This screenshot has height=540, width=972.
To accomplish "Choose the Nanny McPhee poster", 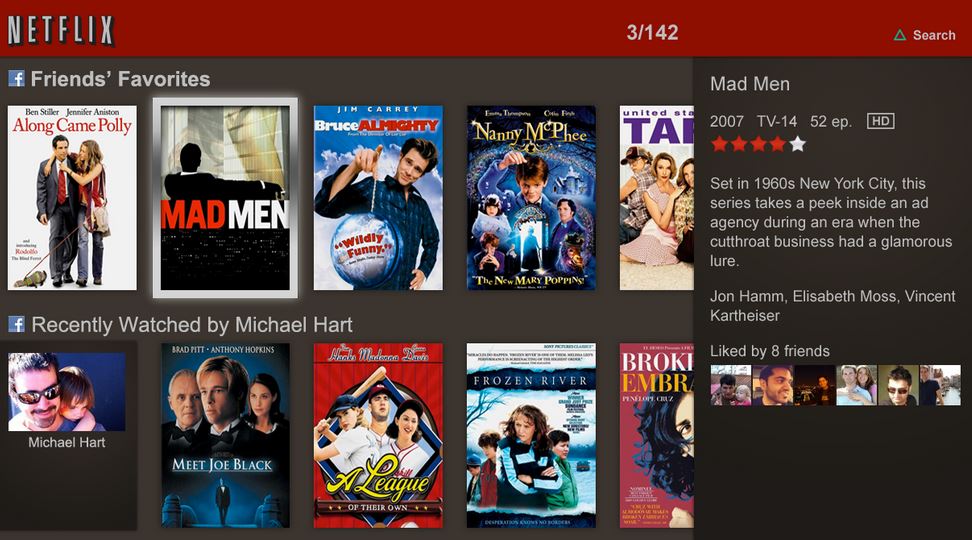I will [x=531, y=198].
